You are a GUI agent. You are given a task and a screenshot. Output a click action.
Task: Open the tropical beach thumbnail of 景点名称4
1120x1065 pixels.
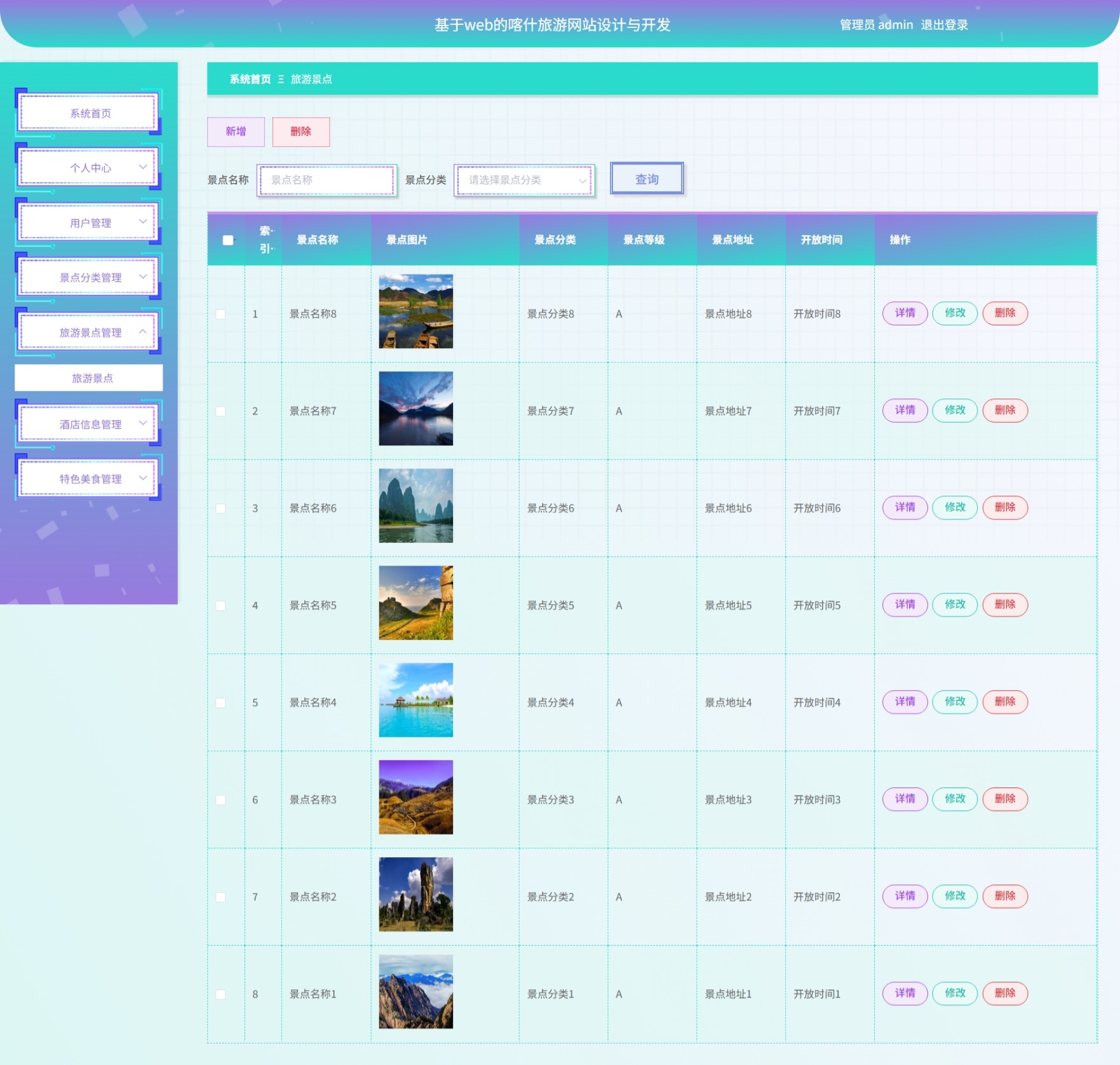pos(416,700)
